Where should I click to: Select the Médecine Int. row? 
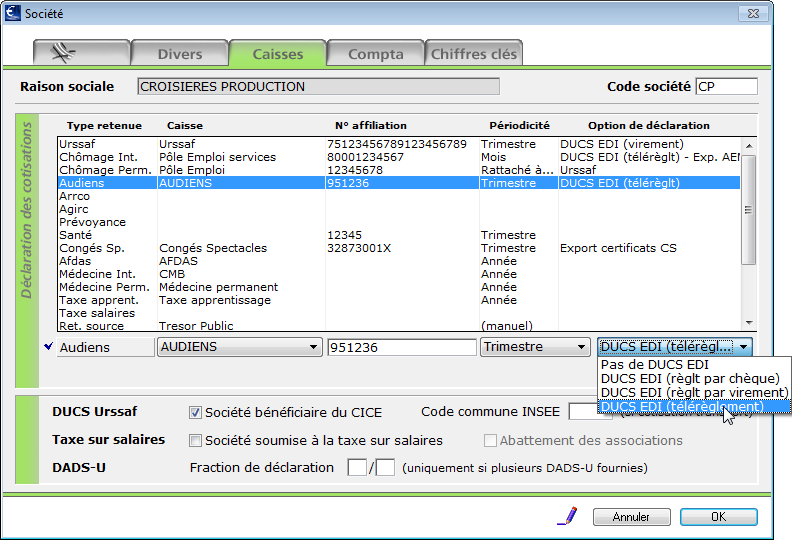click(x=399, y=274)
